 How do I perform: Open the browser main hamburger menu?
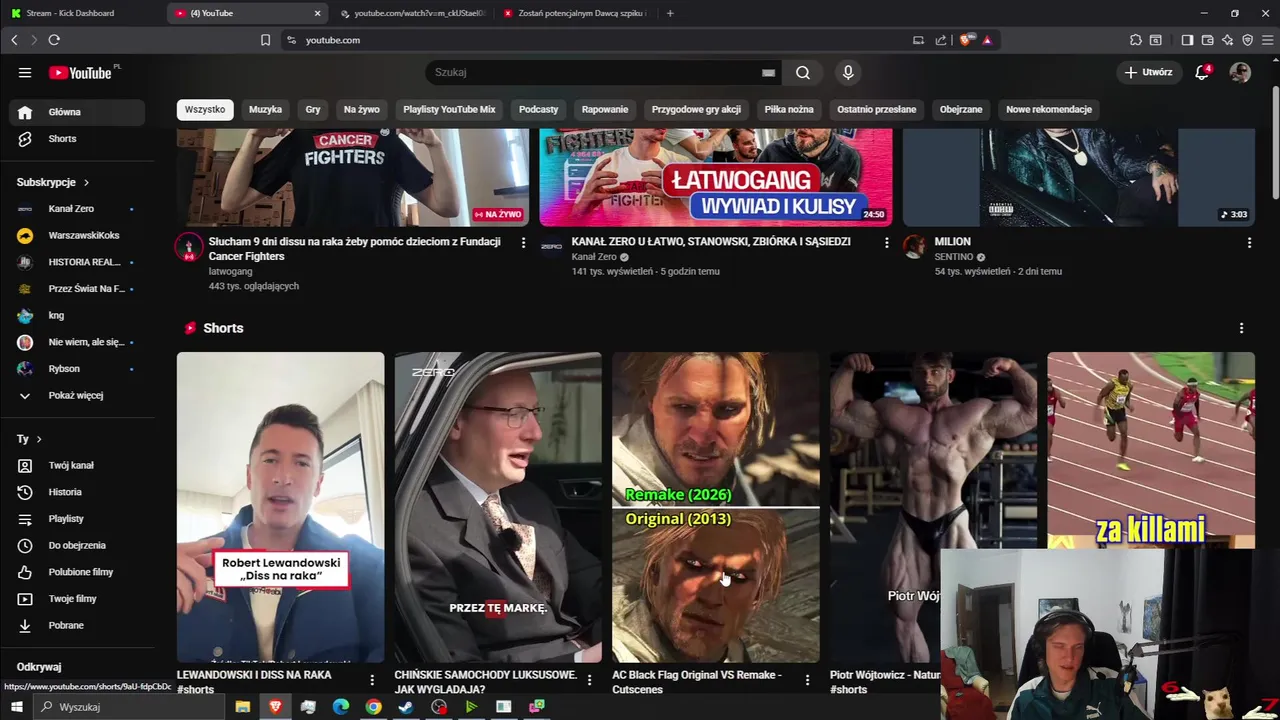coord(1267,40)
